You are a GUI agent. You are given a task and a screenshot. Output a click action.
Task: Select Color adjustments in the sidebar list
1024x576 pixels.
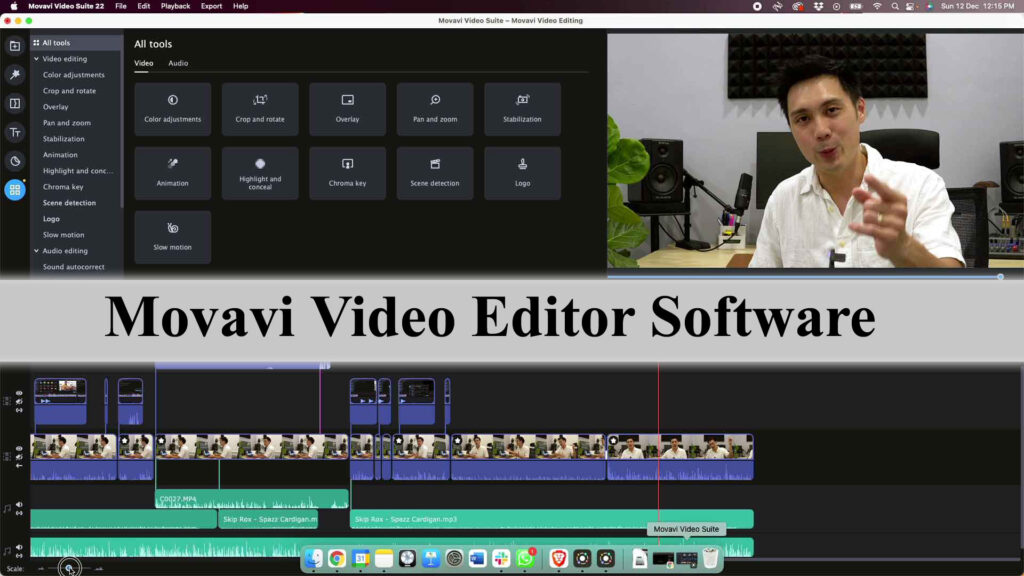click(73, 75)
